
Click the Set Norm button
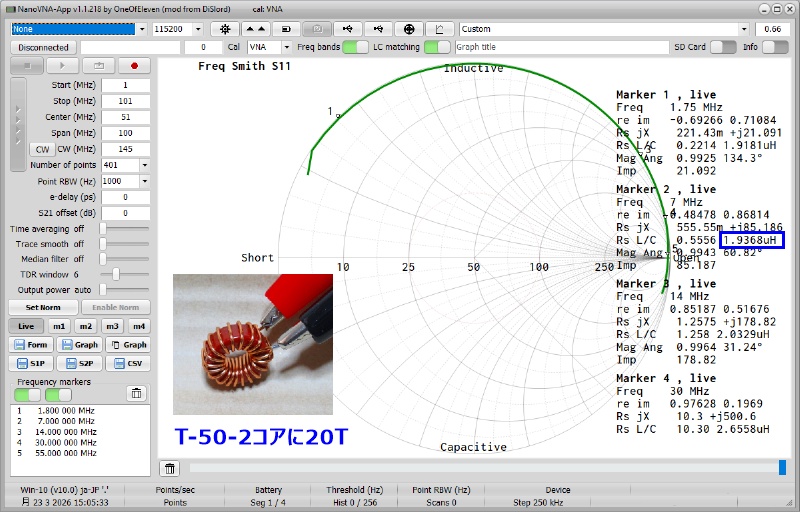pyautogui.click(x=43, y=308)
